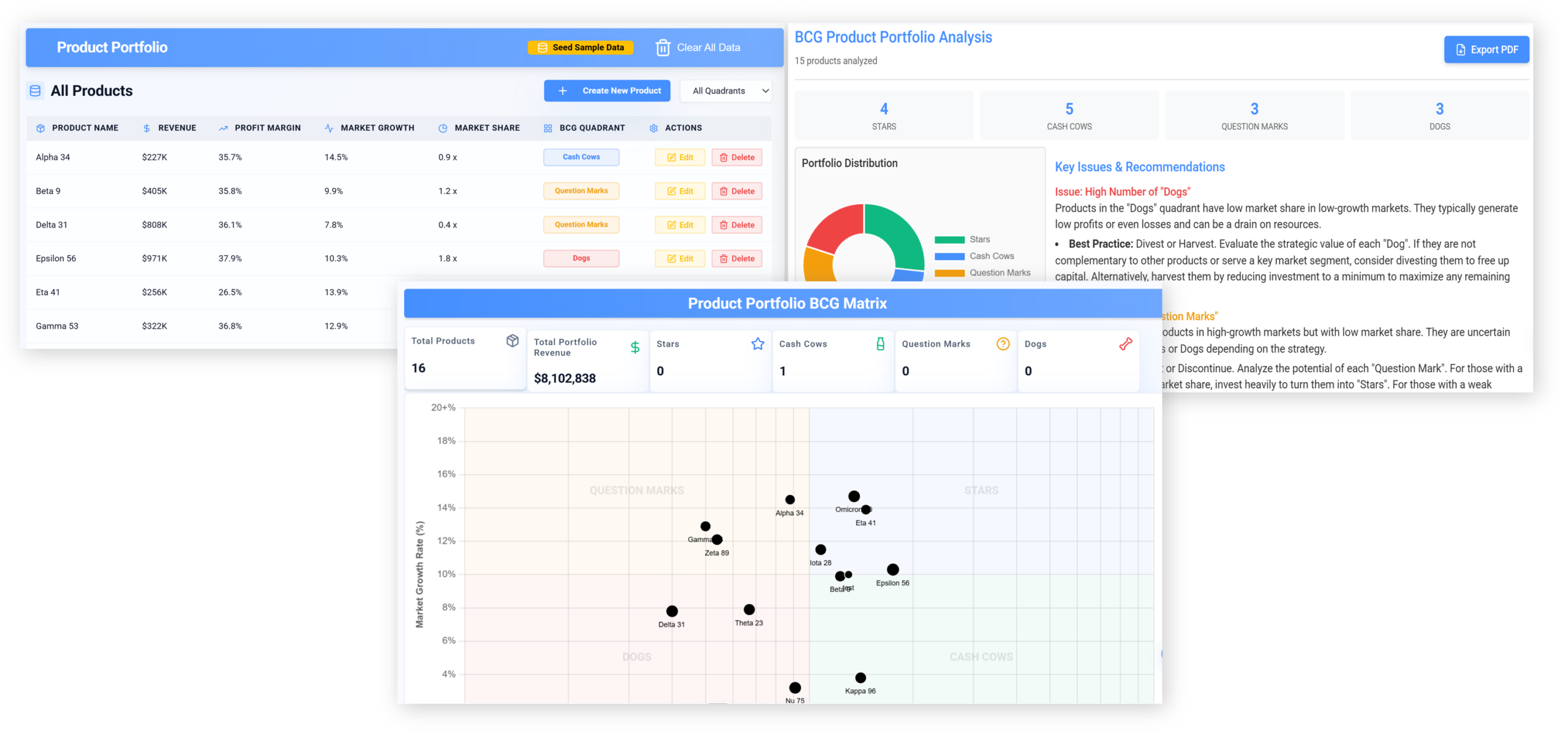Click the Alpha 34 point in matrix

[790, 500]
